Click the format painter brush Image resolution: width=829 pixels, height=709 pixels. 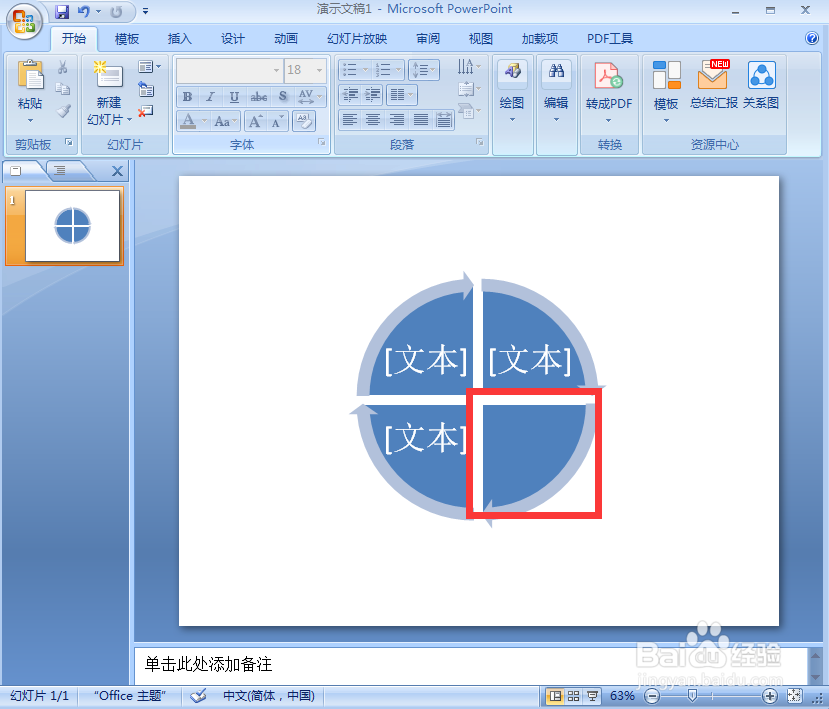[63, 111]
